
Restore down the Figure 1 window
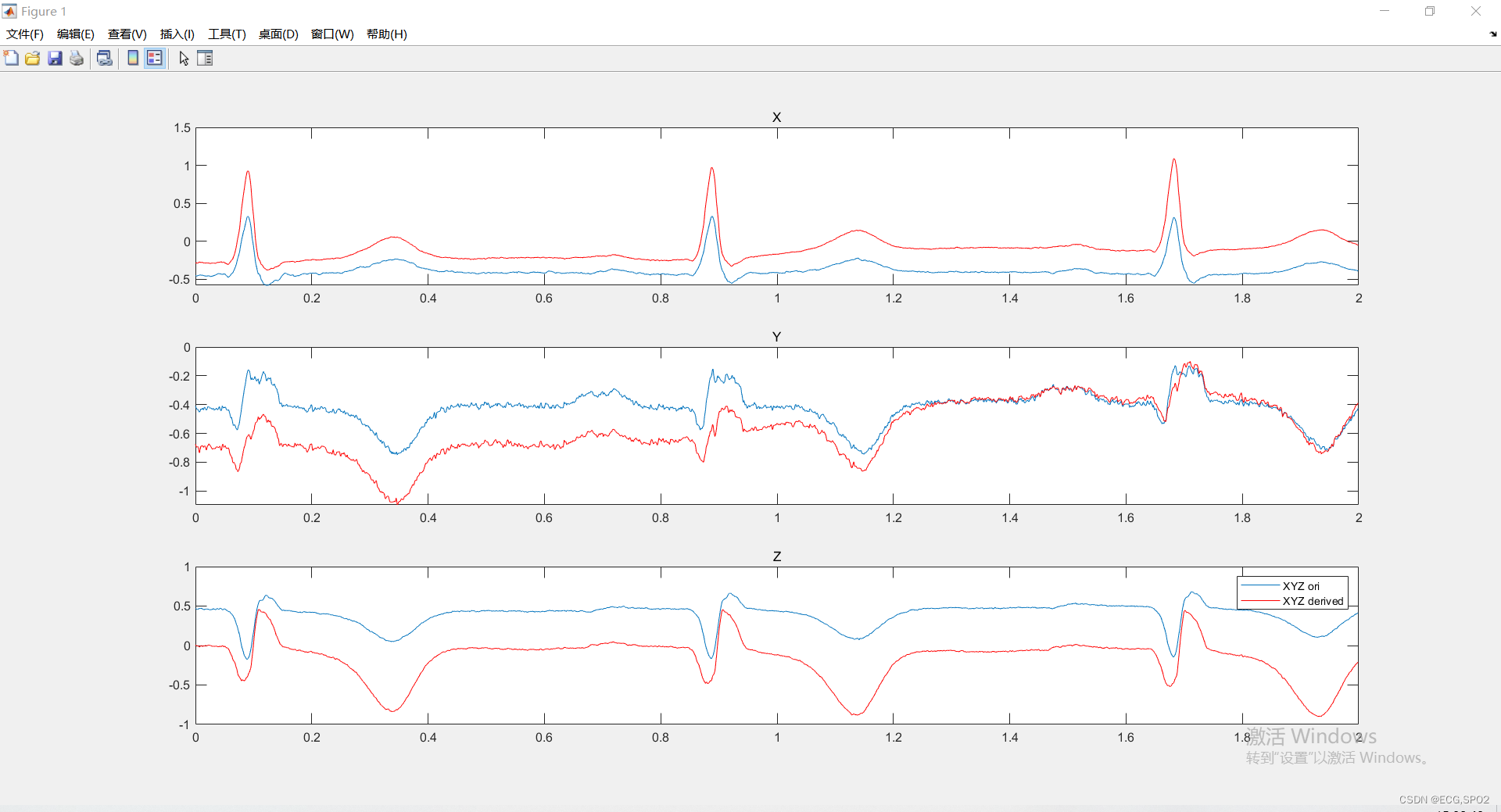click(1430, 11)
